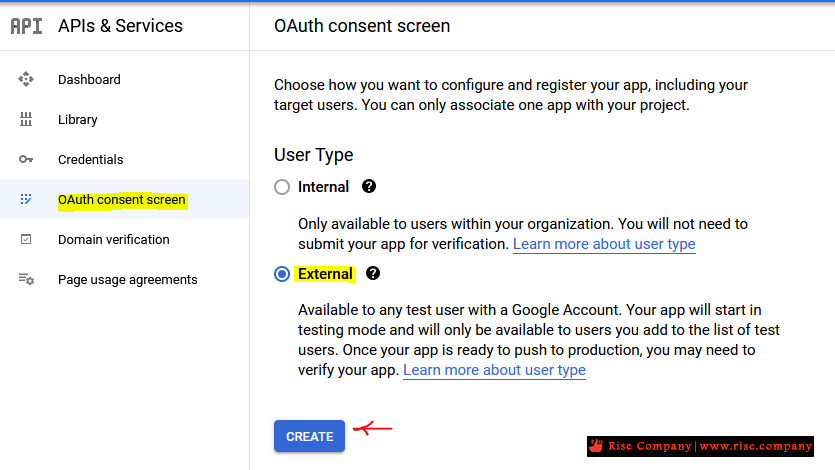Click the API logo icon
This screenshot has height=470, width=835.
26,26
